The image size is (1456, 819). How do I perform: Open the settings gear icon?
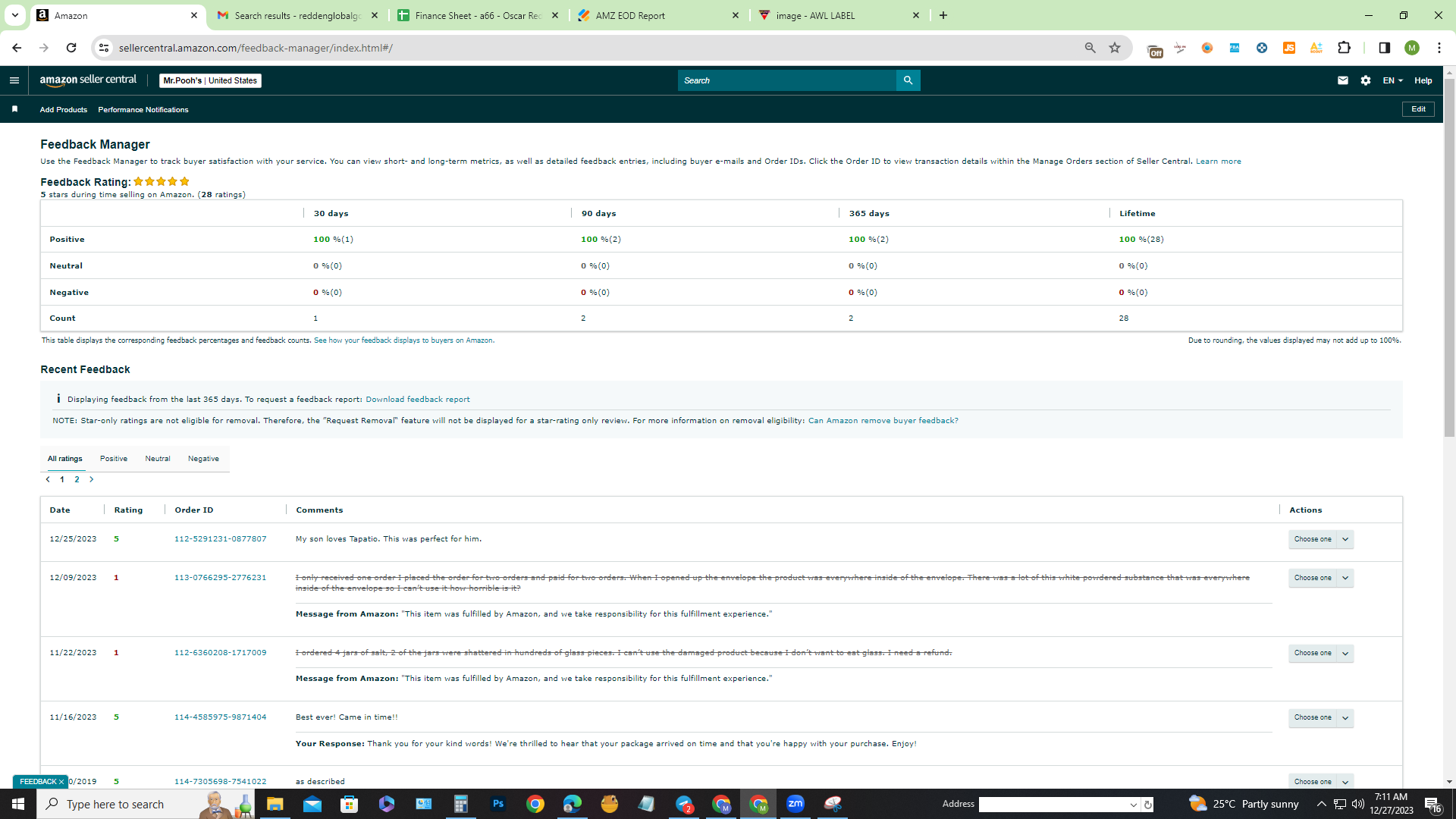pyautogui.click(x=1366, y=80)
